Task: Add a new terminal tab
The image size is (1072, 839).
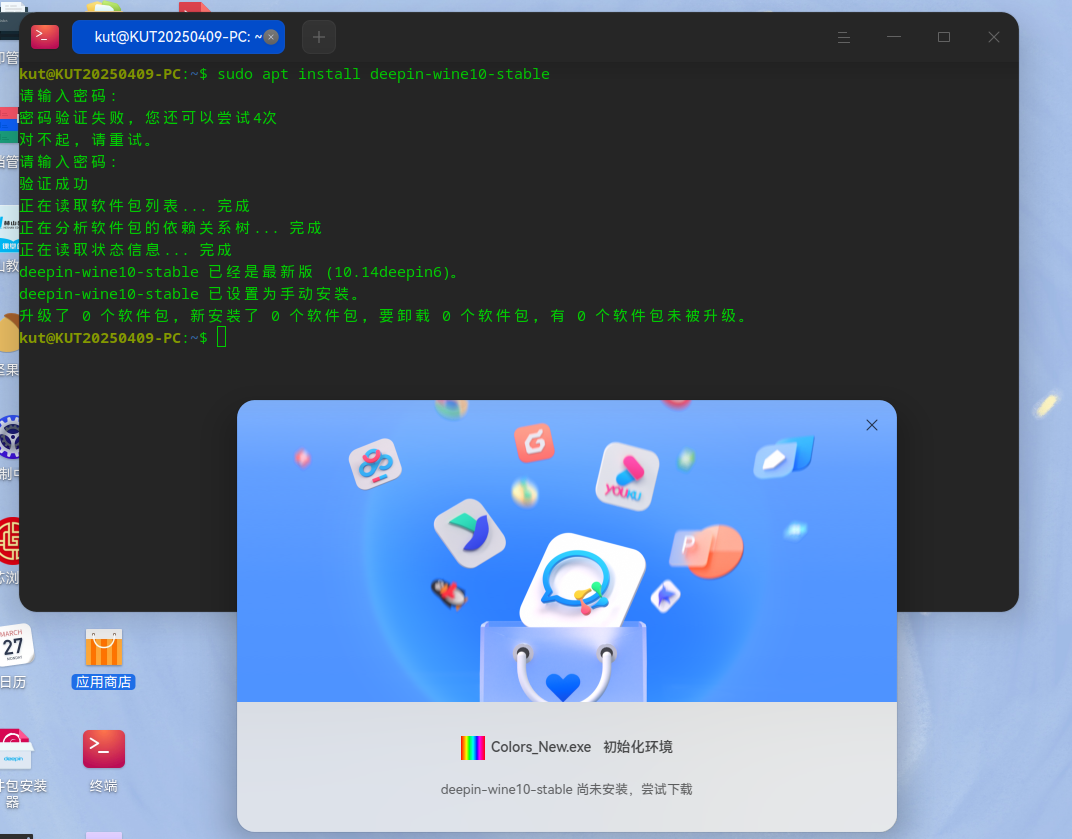Action: pos(319,37)
